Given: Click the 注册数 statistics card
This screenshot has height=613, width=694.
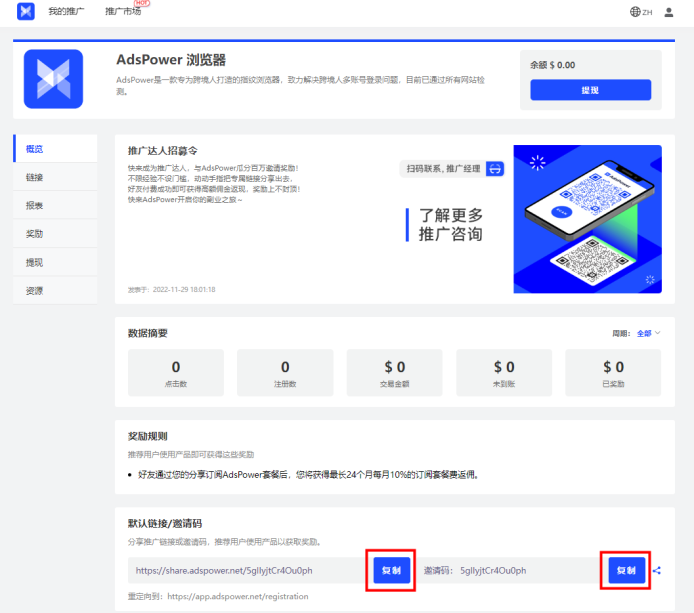Looking at the screenshot, I should pos(285,373).
